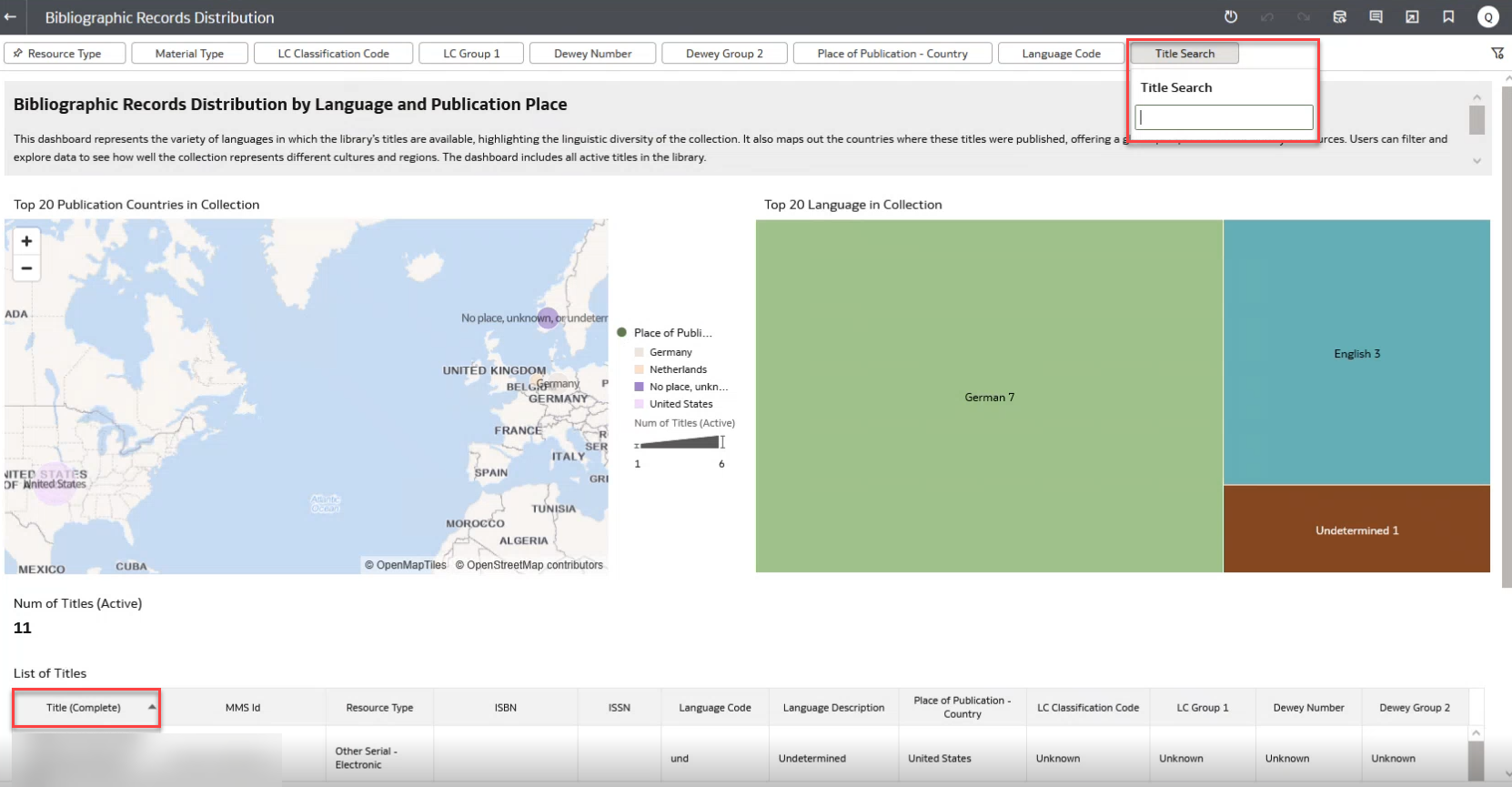Click the bookmark icon in header

click(1448, 17)
